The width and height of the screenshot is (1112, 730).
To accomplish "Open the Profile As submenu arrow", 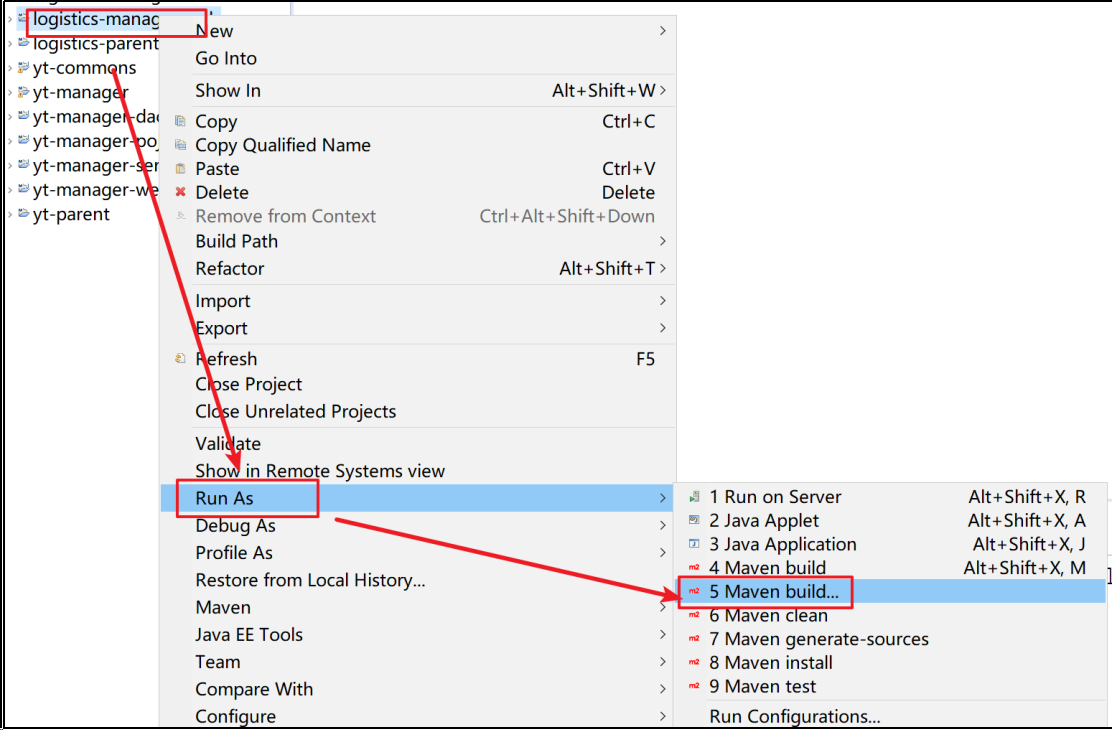I will (662, 553).
